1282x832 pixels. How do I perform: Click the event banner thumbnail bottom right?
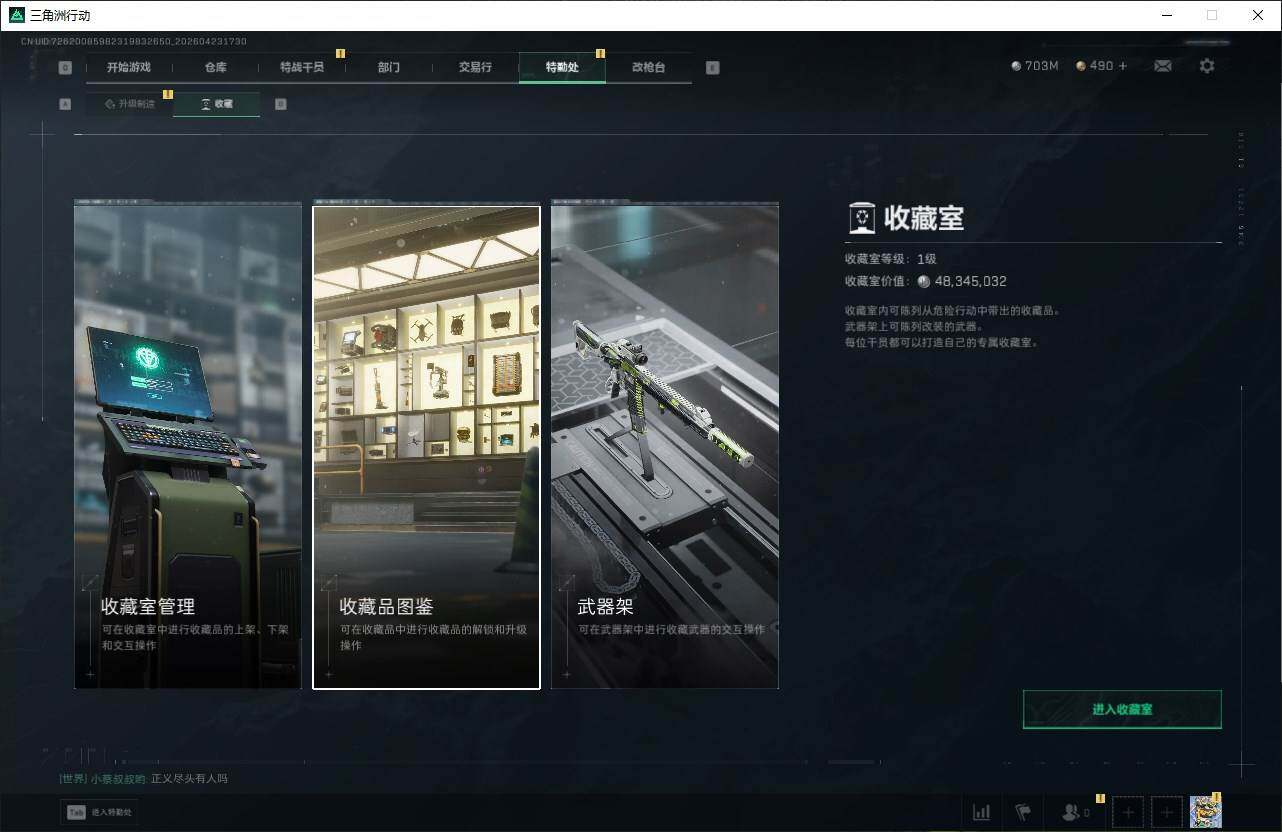click(x=1205, y=812)
